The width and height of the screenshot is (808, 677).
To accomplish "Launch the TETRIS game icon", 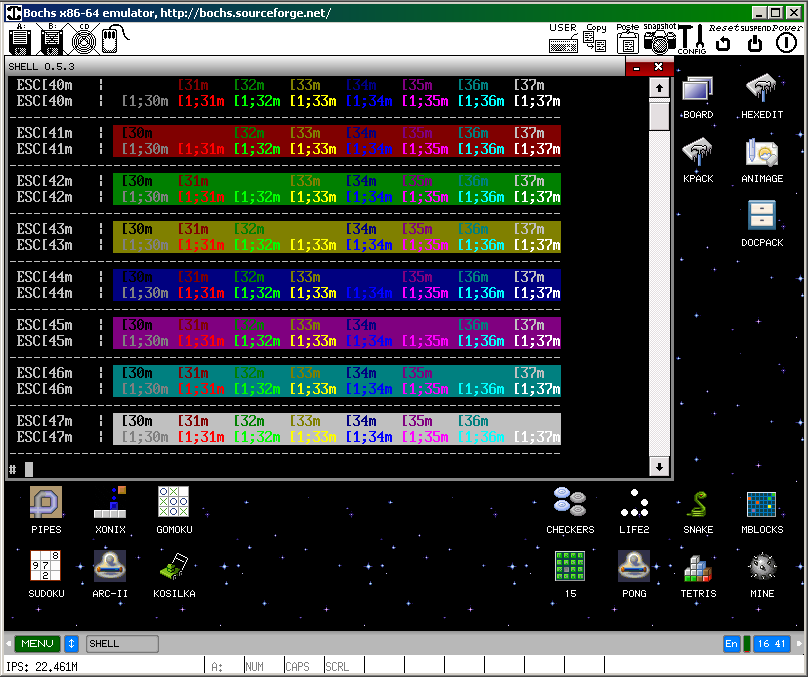I will [698, 567].
